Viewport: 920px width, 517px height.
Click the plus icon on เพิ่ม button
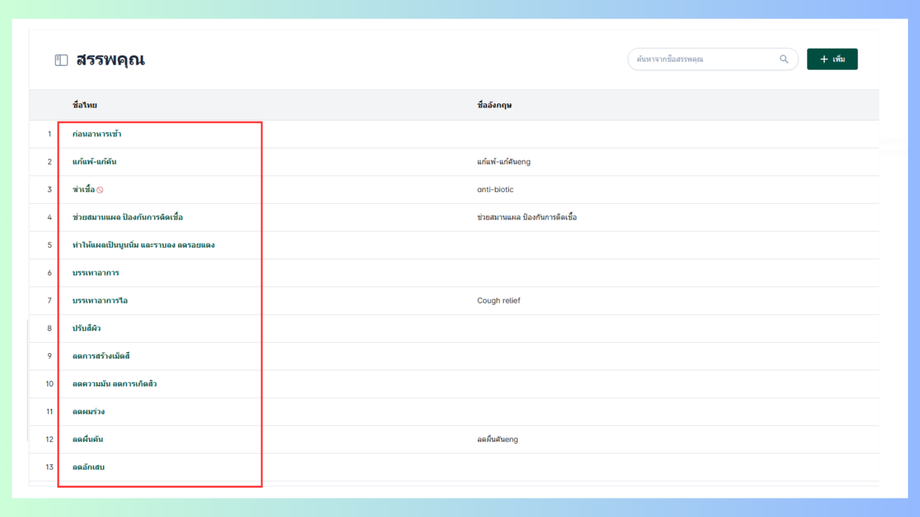(824, 59)
